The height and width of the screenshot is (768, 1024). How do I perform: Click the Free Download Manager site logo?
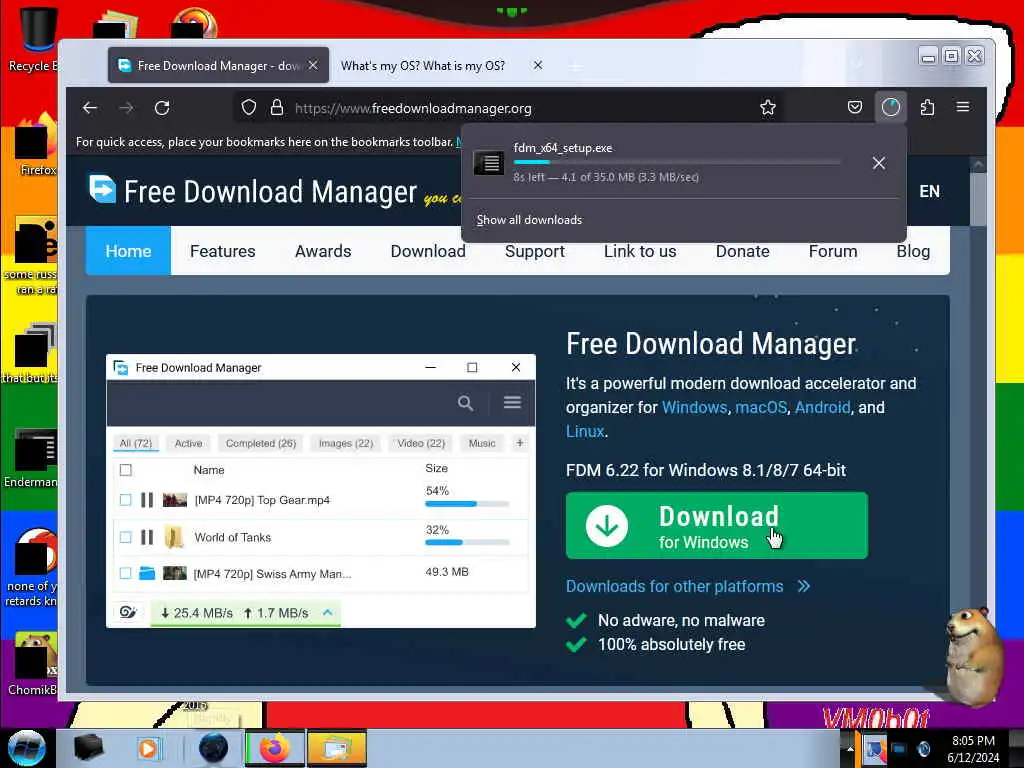253,191
